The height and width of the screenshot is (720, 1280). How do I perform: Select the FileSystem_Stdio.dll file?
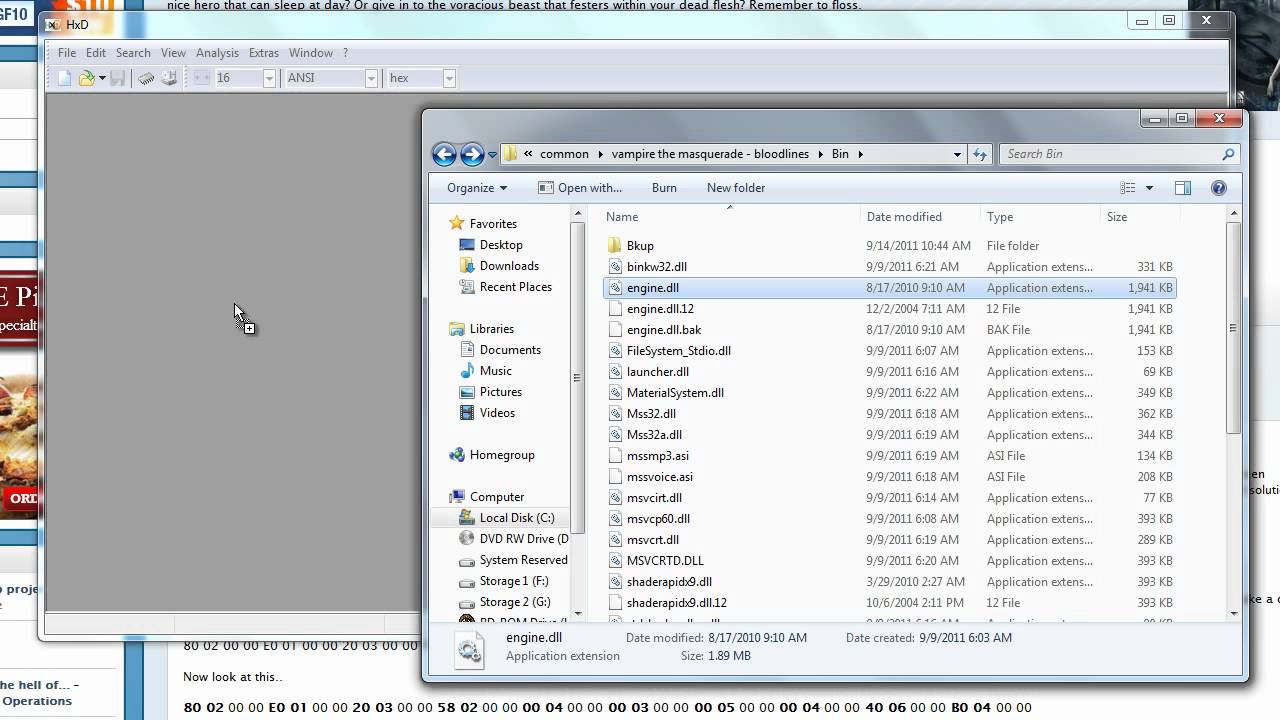point(679,351)
